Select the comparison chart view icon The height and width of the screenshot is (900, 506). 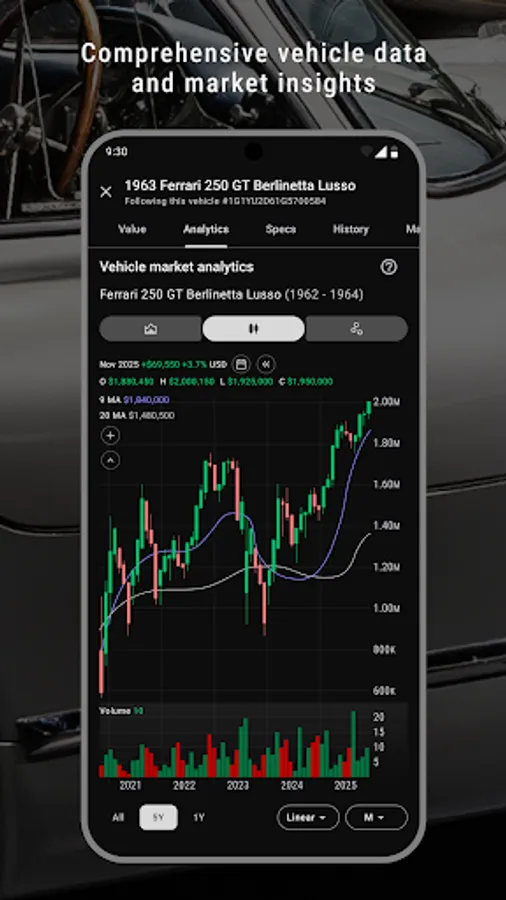(x=356, y=329)
